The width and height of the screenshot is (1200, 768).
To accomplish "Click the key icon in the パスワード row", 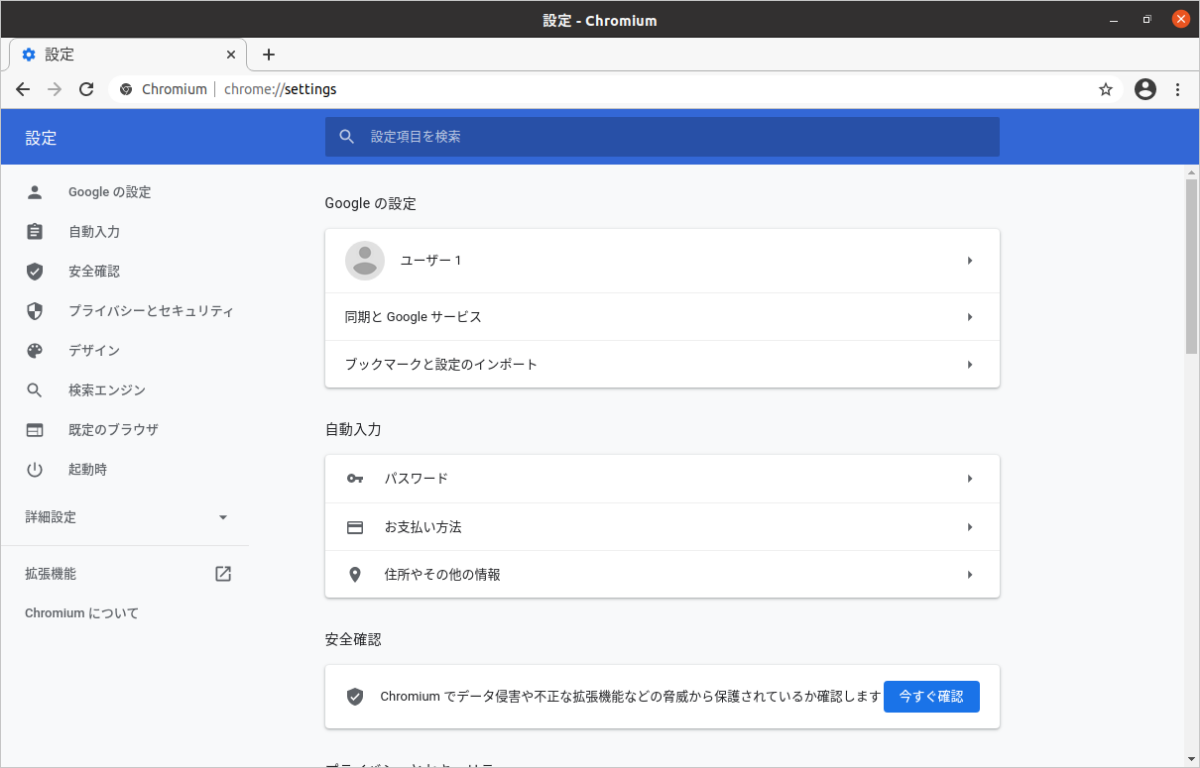I will (355, 479).
